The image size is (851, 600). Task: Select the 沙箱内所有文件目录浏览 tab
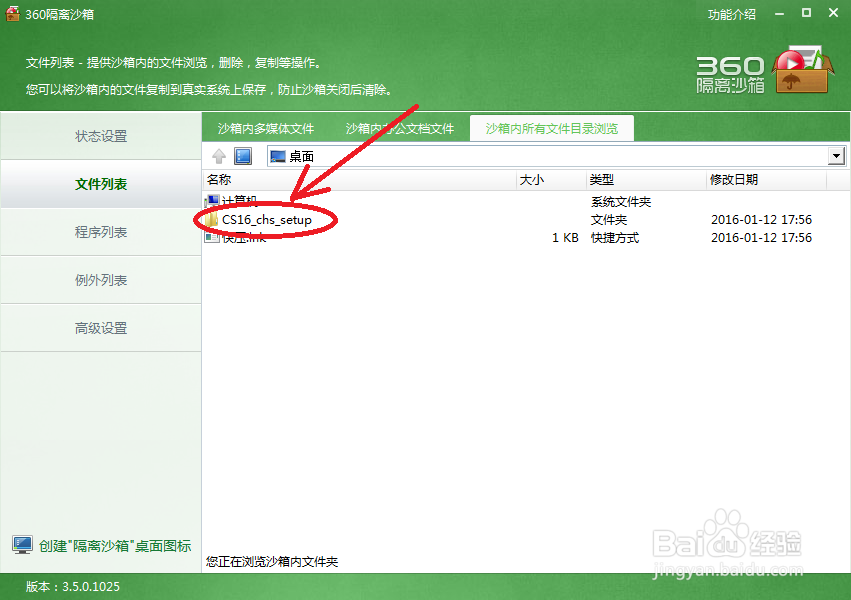551,128
